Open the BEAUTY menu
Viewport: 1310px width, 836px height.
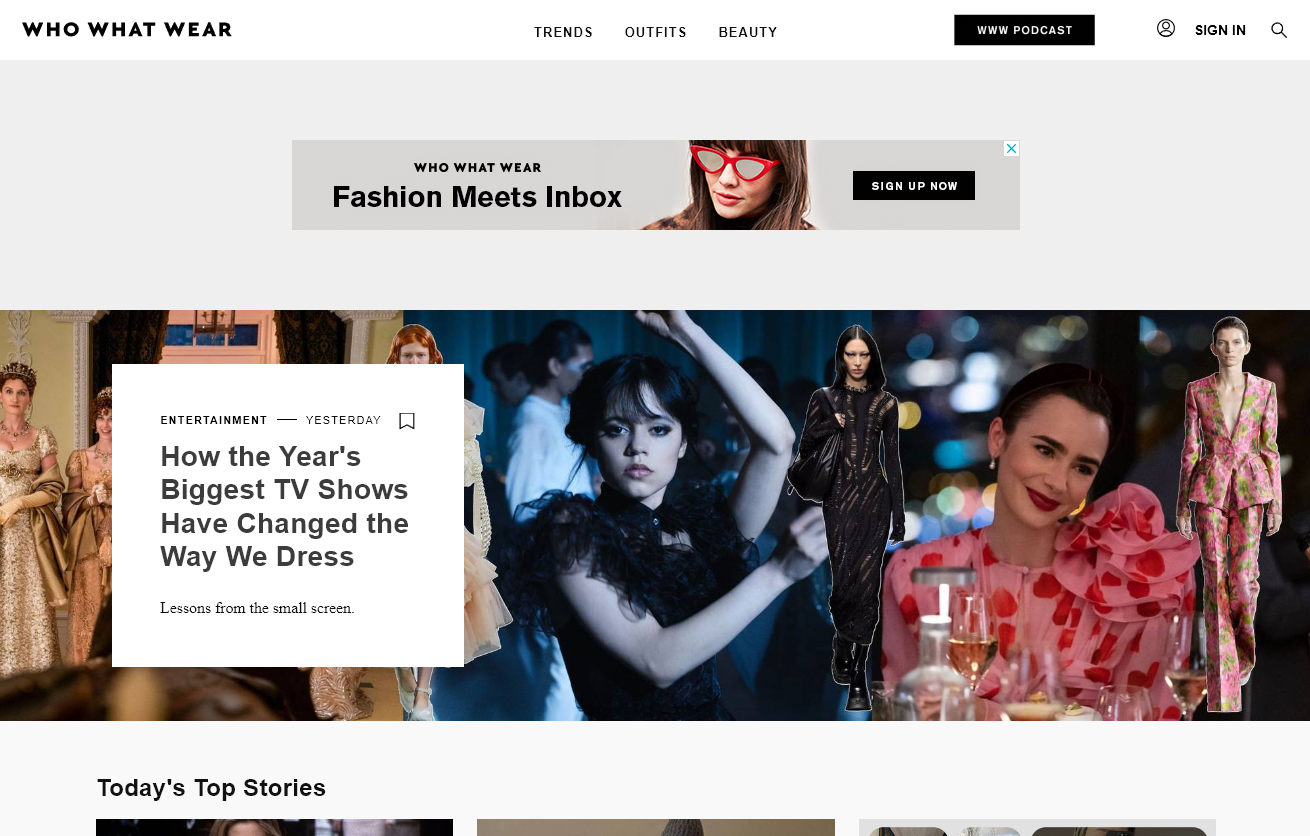pyautogui.click(x=748, y=32)
